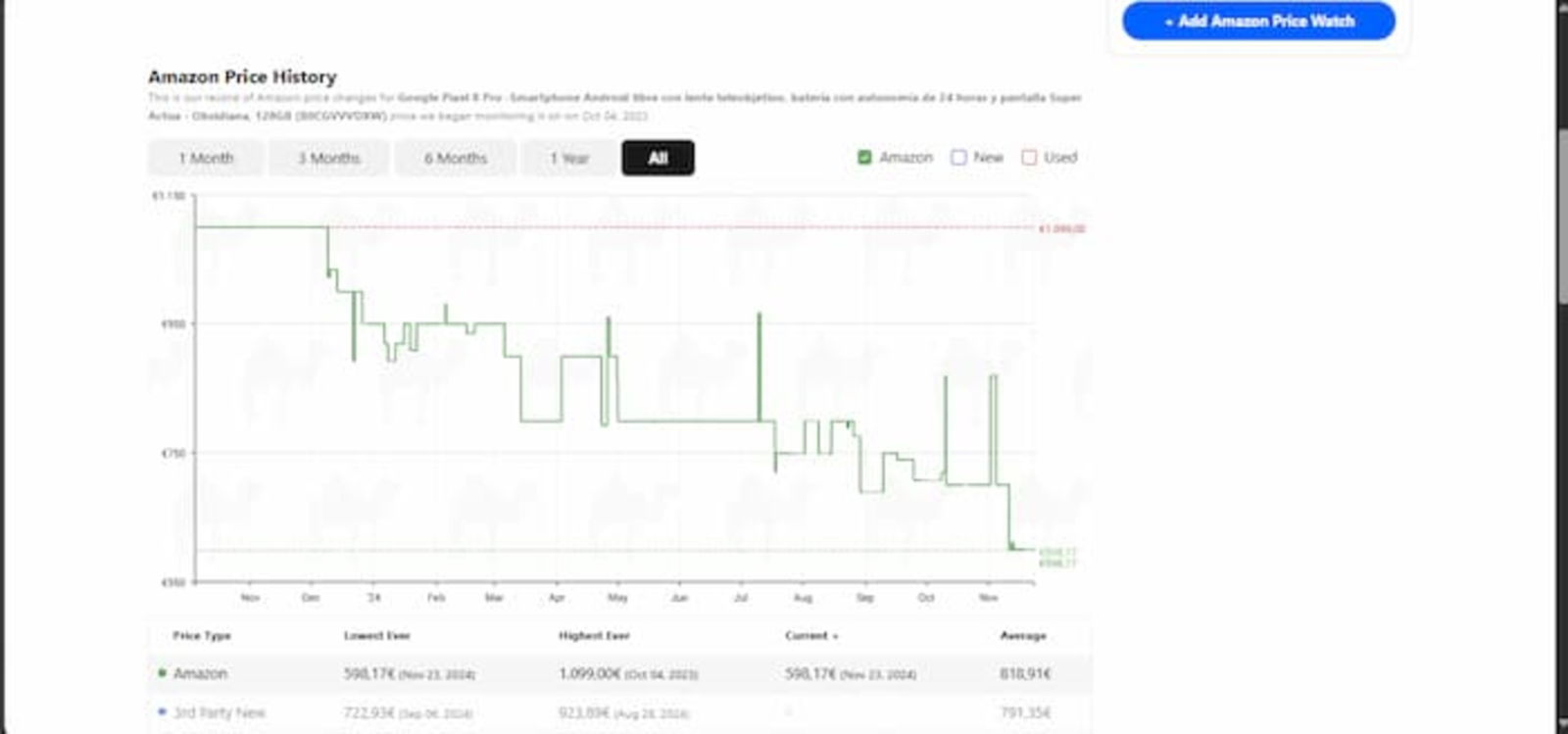Click the page vertical scrollbar thumb
Viewport: 1568px width, 734px height.
click(x=1562, y=216)
